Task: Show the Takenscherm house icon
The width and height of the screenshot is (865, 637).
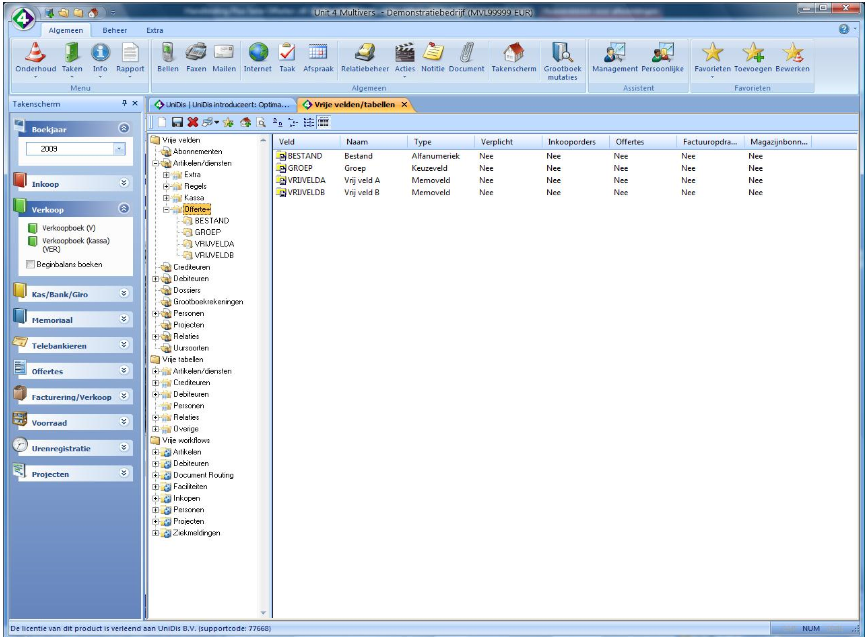Action: 514,53
